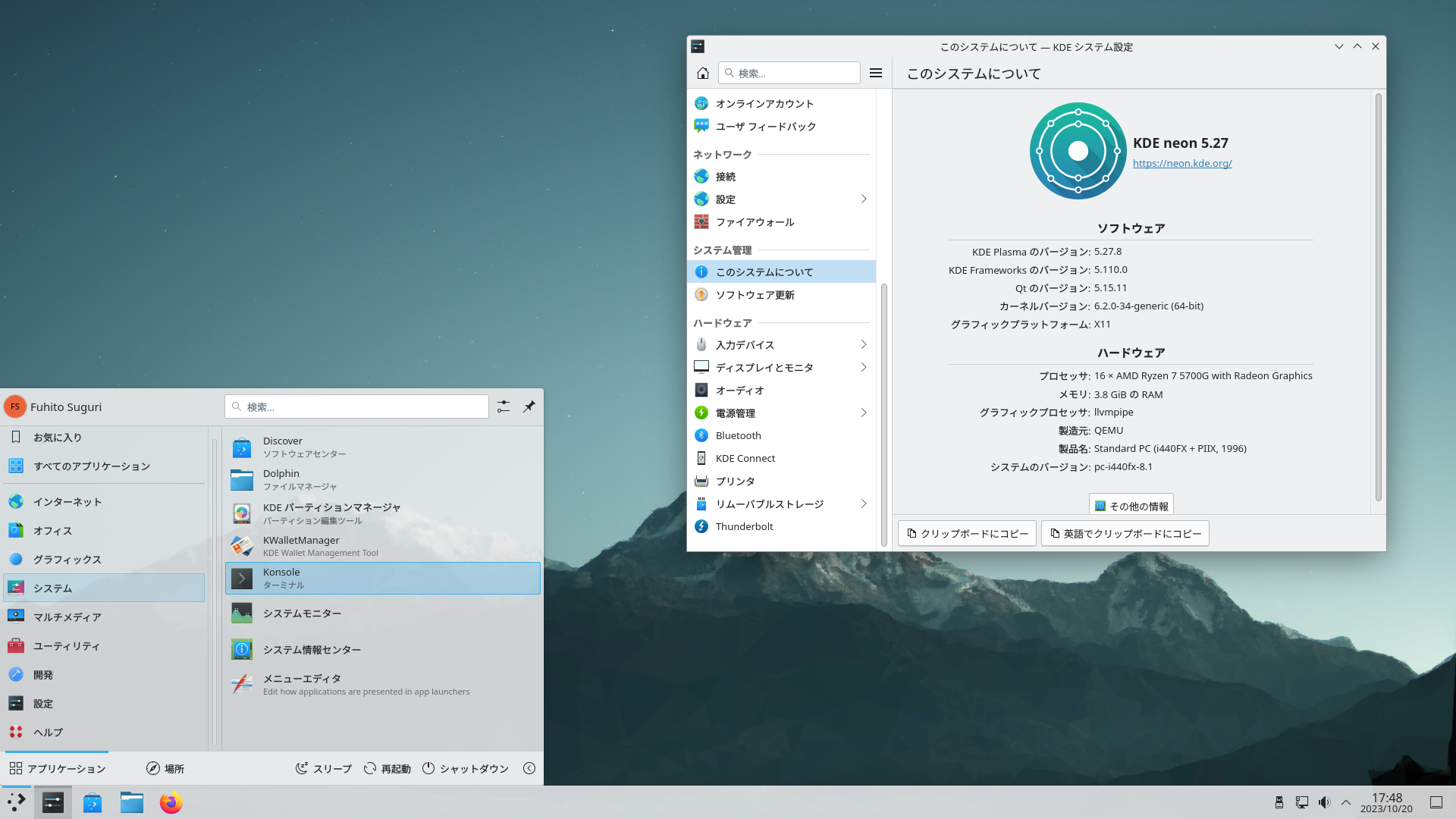Click the neon.kde.org link
The height and width of the screenshot is (819, 1456).
[x=1181, y=163]
